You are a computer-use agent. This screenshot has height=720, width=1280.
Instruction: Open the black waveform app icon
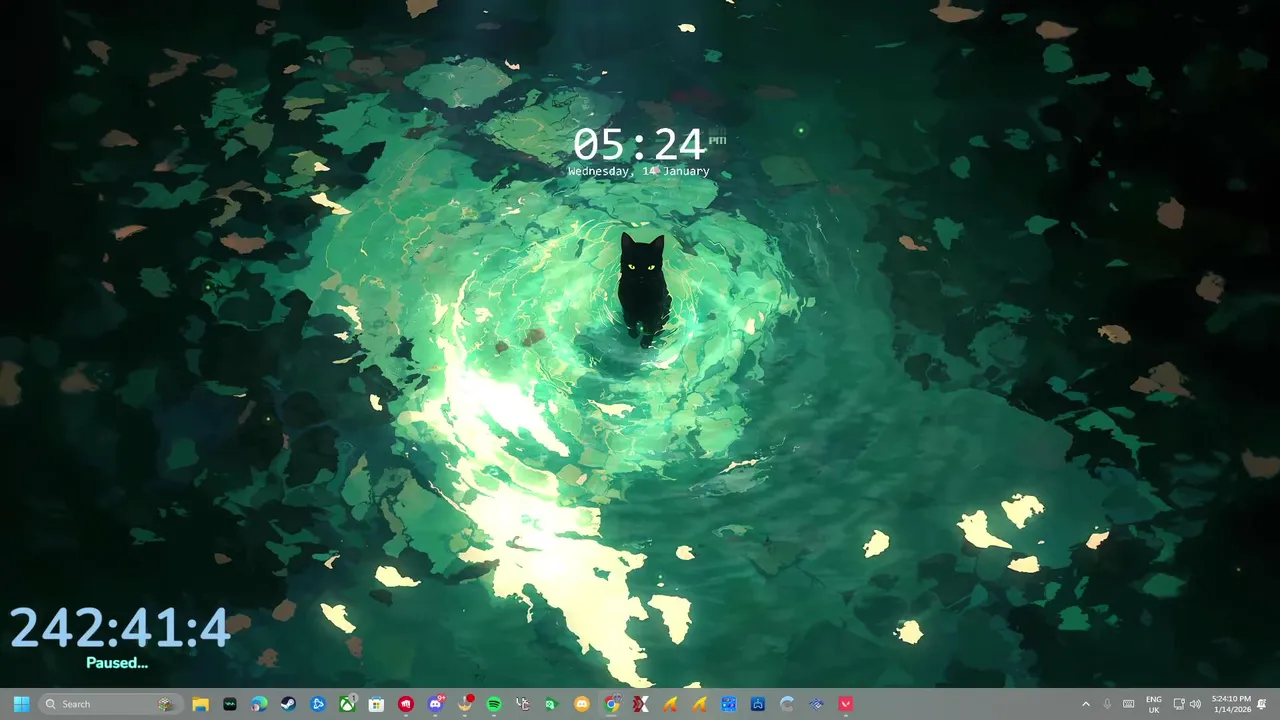click(x=230, y=704)
